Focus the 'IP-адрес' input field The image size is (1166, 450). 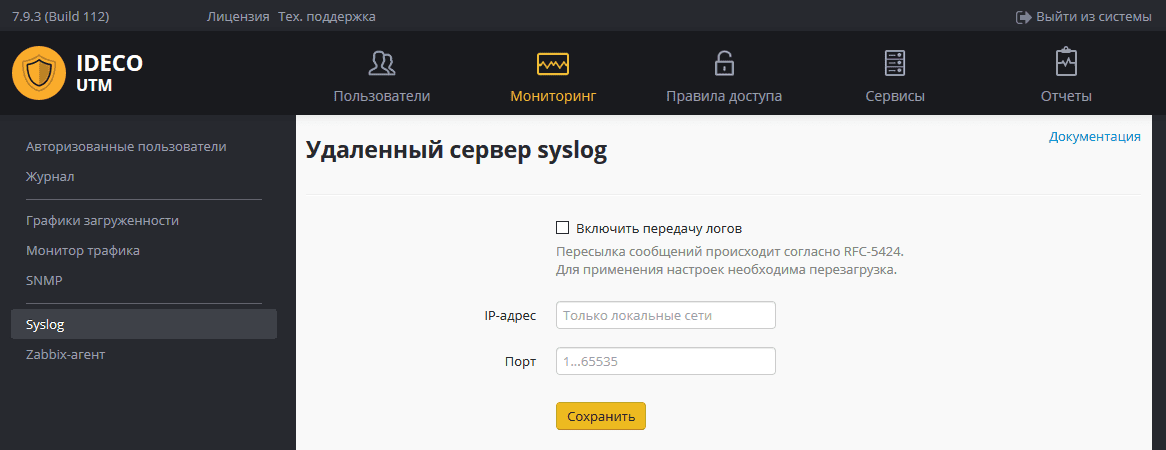(665, 315)
